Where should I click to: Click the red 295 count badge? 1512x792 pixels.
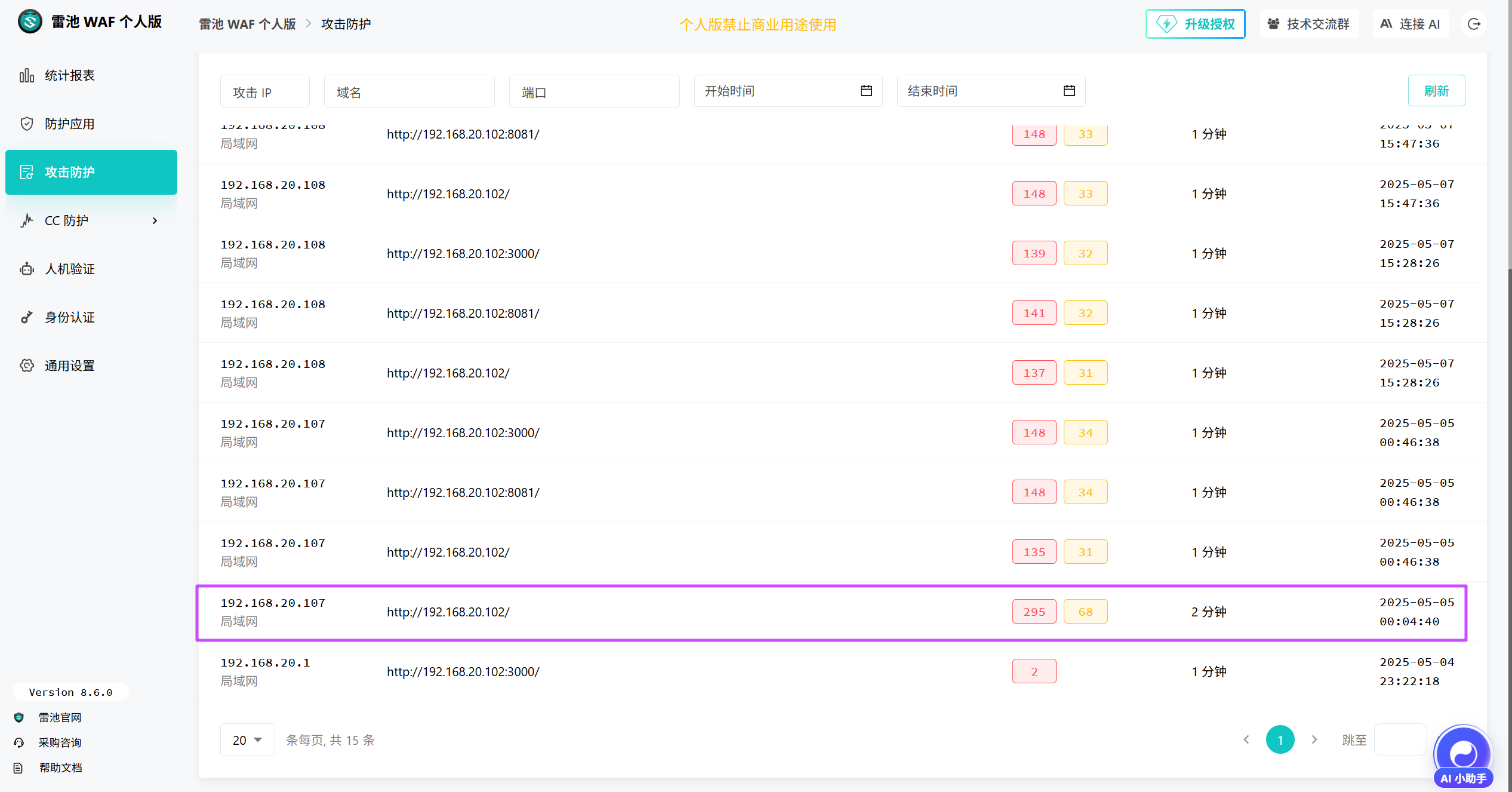coord(1034,612)
